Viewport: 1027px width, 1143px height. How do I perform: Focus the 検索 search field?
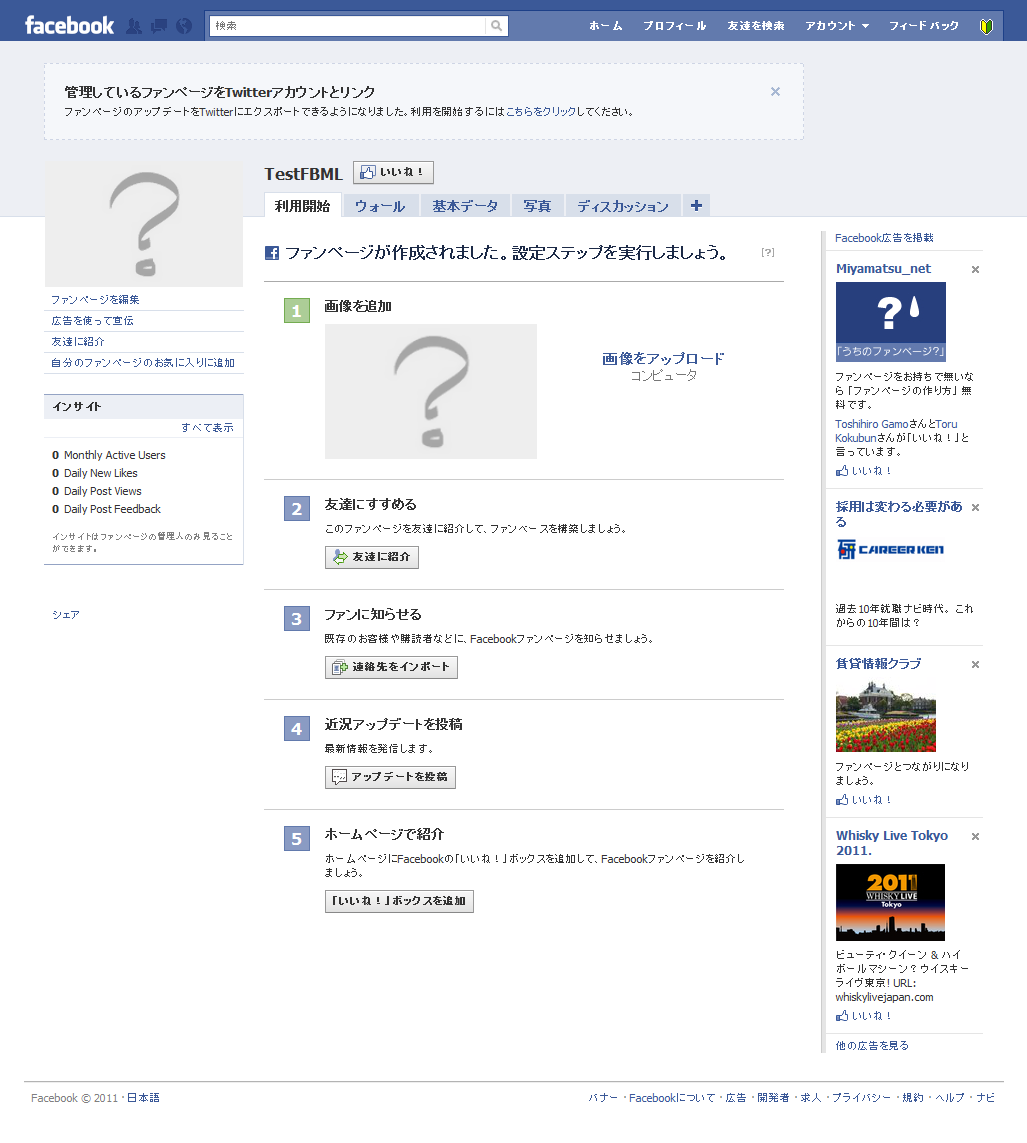pos(348,26)
